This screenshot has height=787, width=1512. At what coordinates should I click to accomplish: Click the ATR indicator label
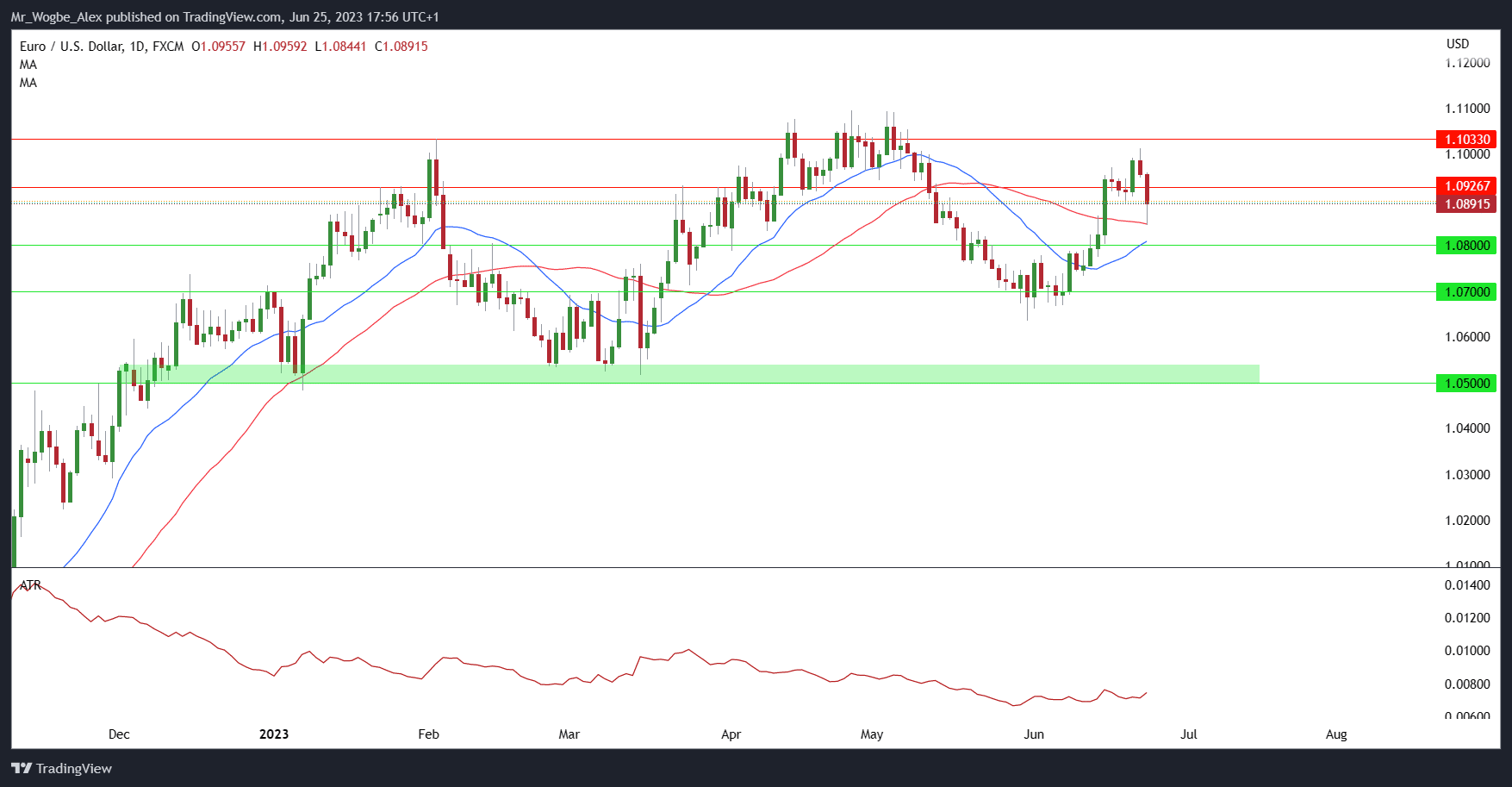tap(30, 585)
